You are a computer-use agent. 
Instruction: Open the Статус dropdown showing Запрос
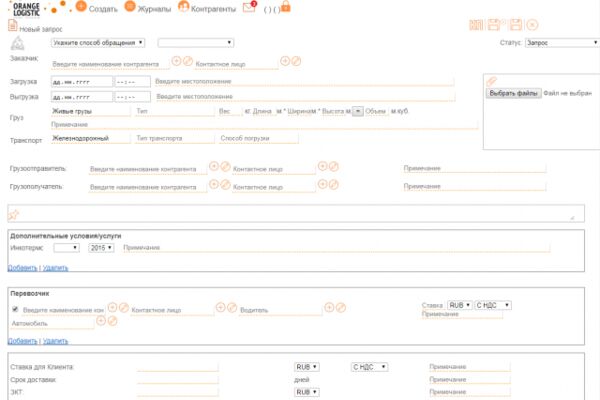click(x=562, y=42)
